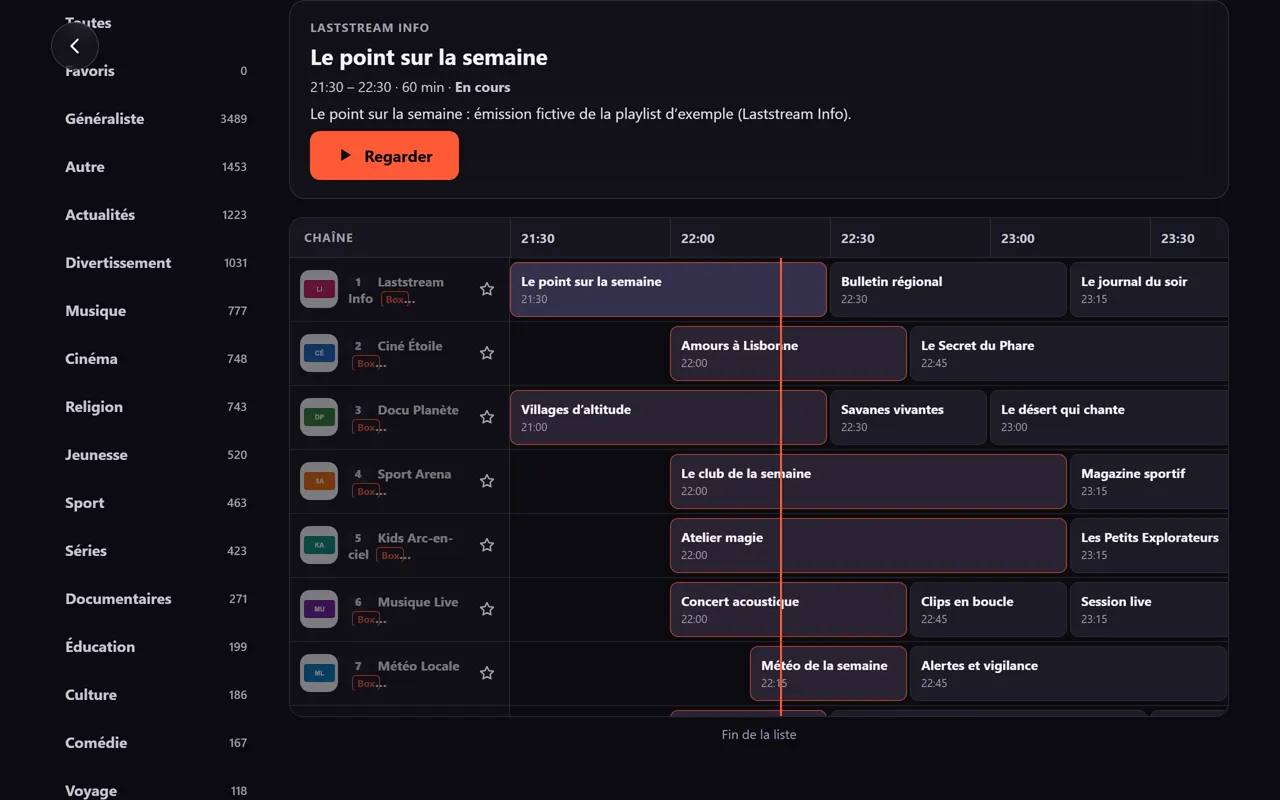
Task: Favorite the Kids Arc-en-ciel channel star
Action: (487, 545)
